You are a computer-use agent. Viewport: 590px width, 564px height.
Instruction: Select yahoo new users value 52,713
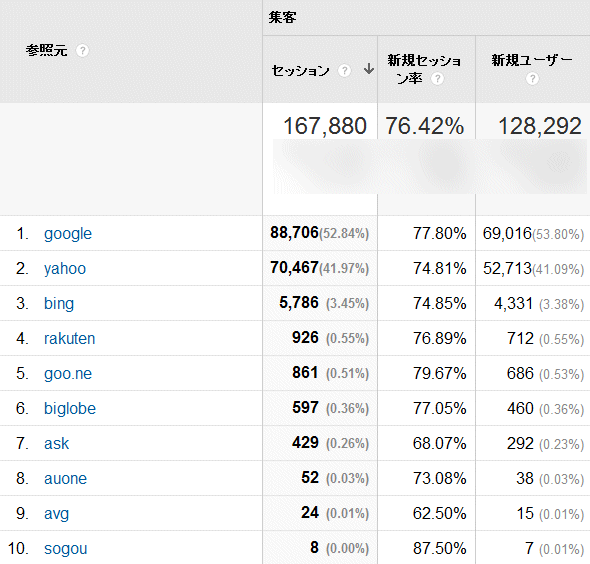(x=507, y=269)
